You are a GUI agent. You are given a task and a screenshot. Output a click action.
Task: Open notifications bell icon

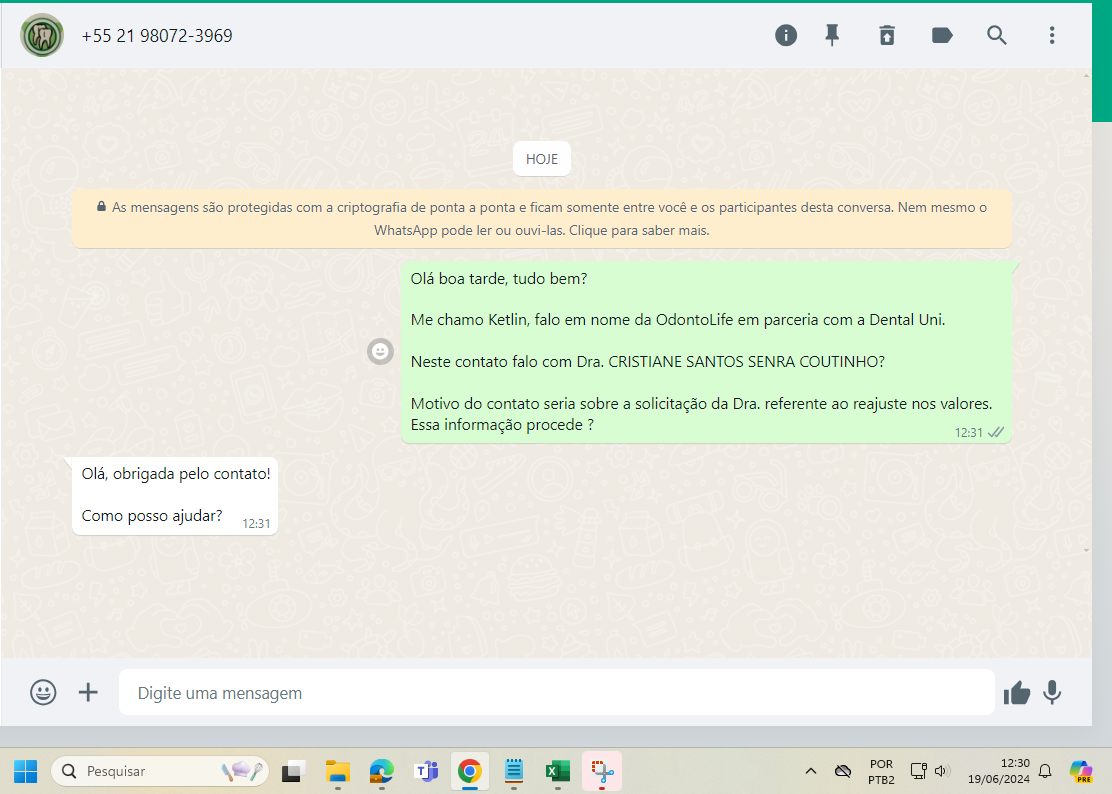point(1045,771)
